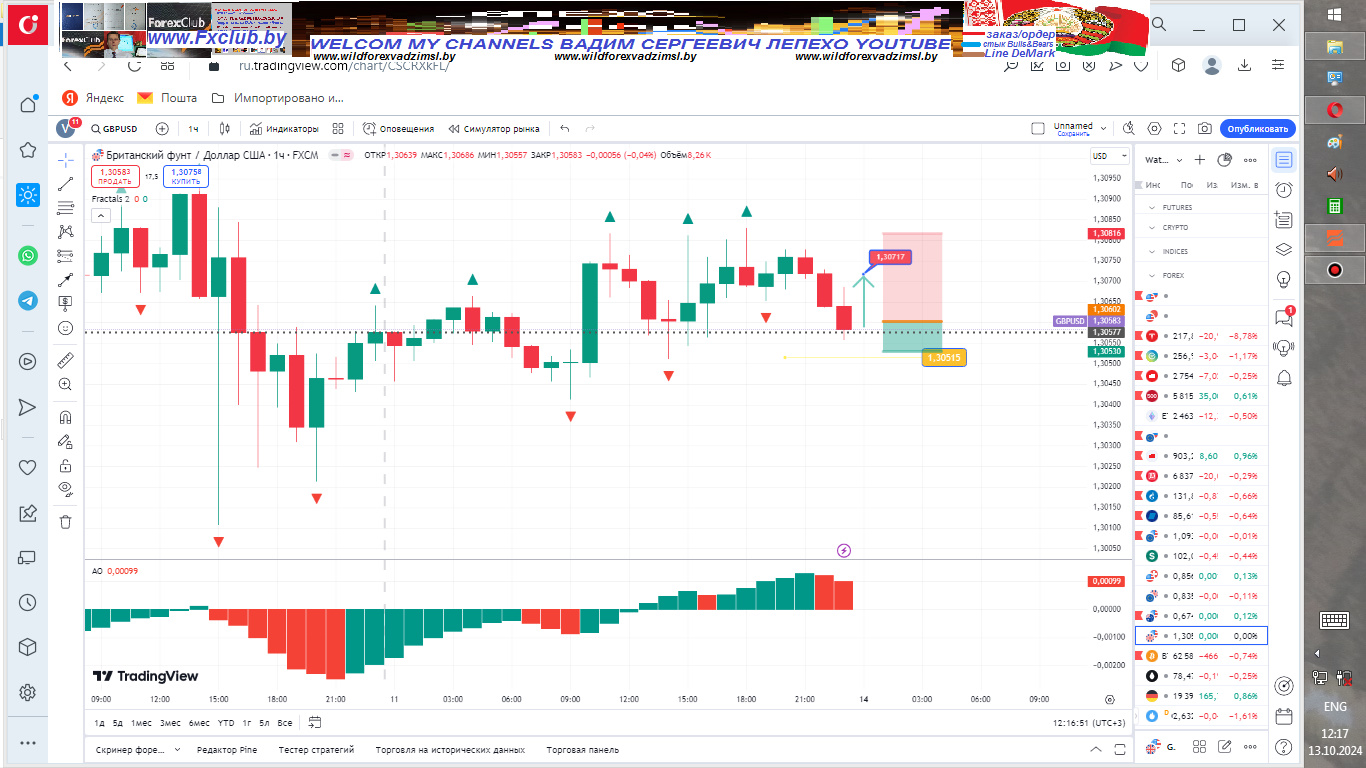The image size is (1366, 768).
Task: Select the crosshair cursor tool
Action: point(65,160)
